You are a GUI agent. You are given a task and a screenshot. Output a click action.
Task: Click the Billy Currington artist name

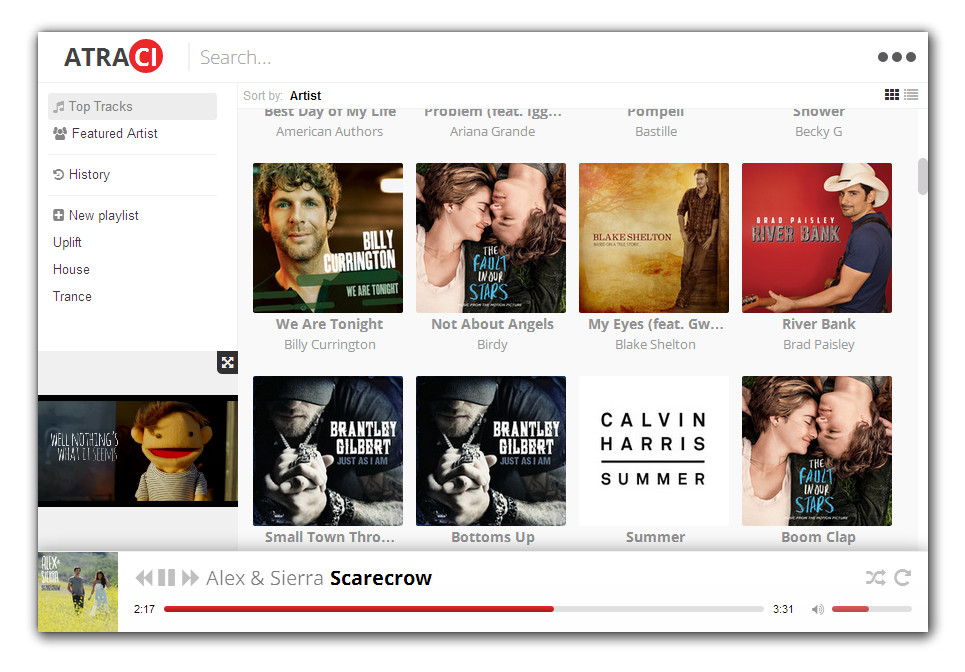click(329, 345)
